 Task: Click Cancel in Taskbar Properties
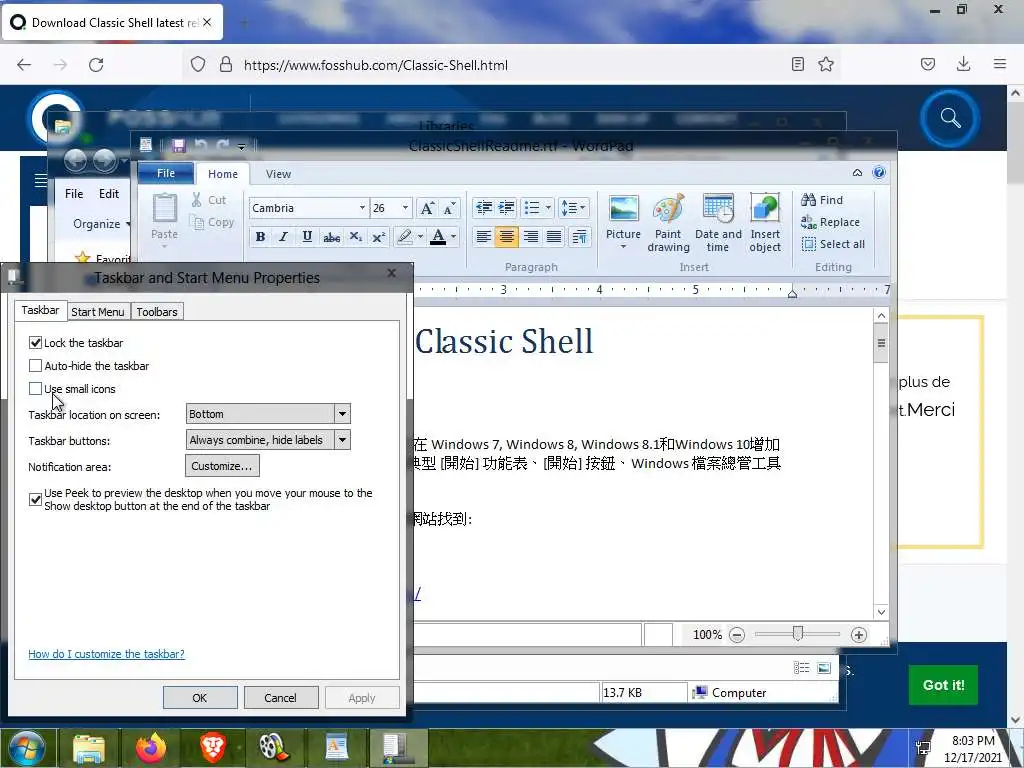280,697
